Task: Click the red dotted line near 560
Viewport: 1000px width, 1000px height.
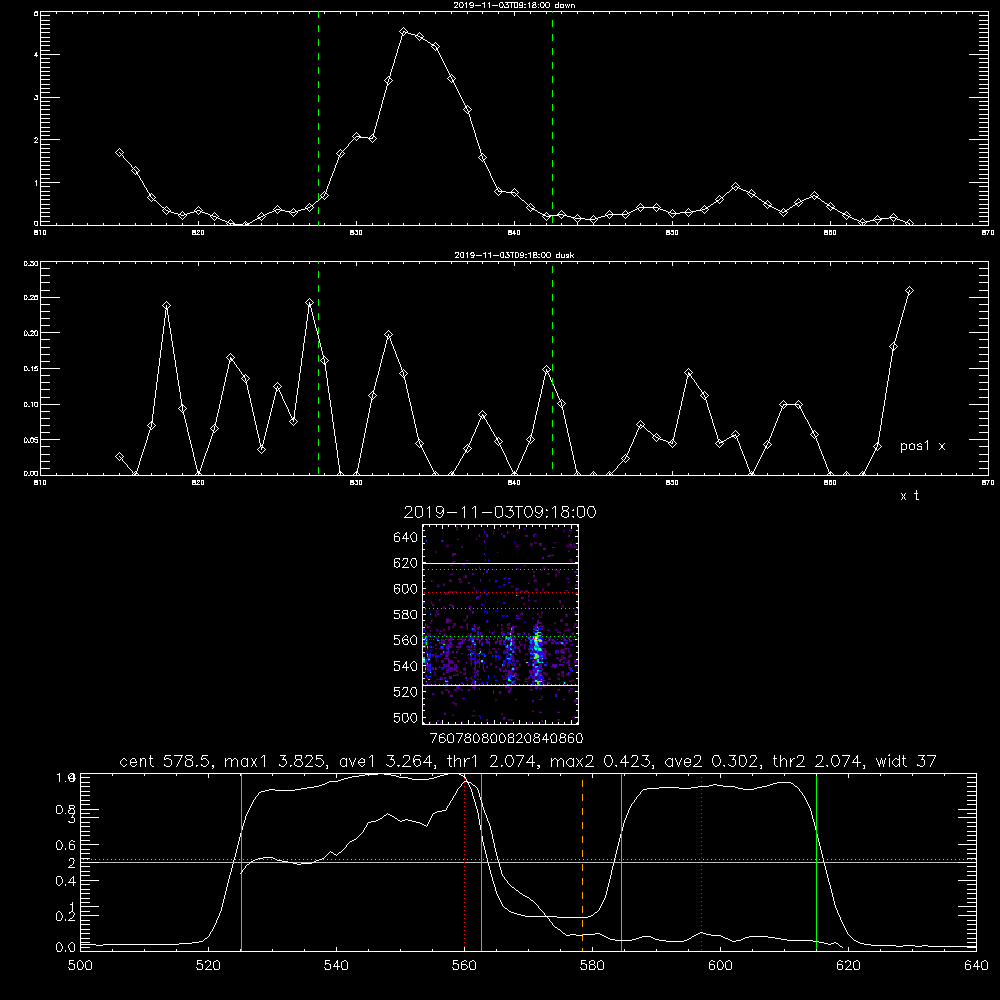Action: pos(464,862)
